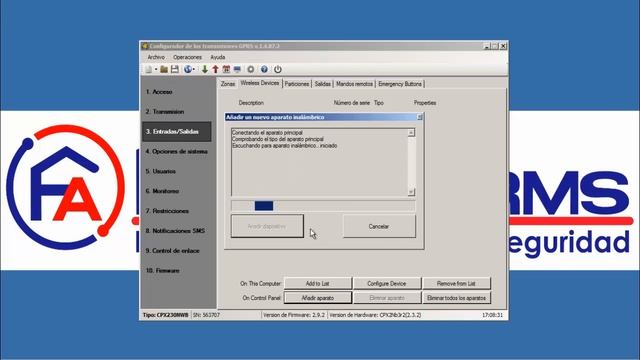640x360 pixels.
Task: Switch to the Zonas tab
Action: 228,84
